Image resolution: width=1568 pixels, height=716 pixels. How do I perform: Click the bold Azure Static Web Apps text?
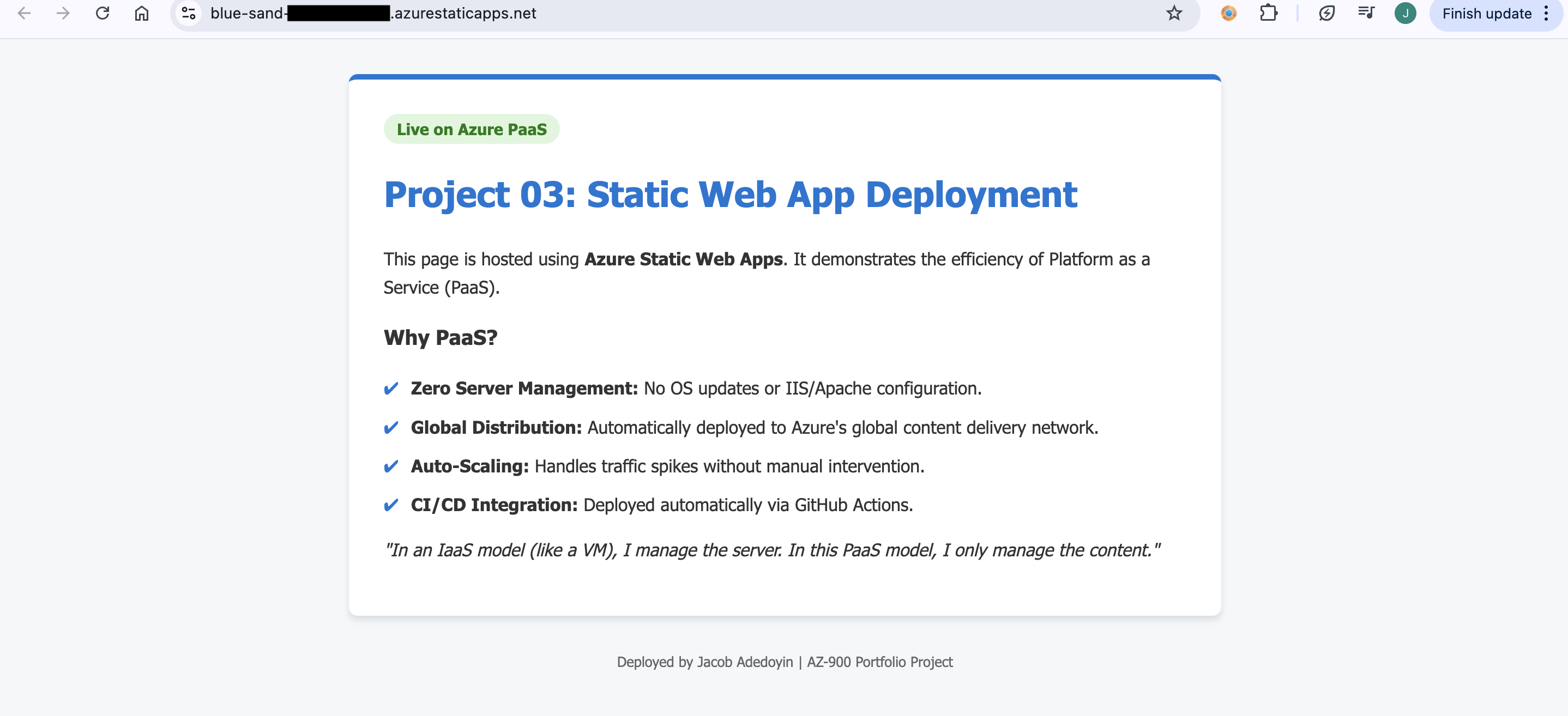[684, 259]
